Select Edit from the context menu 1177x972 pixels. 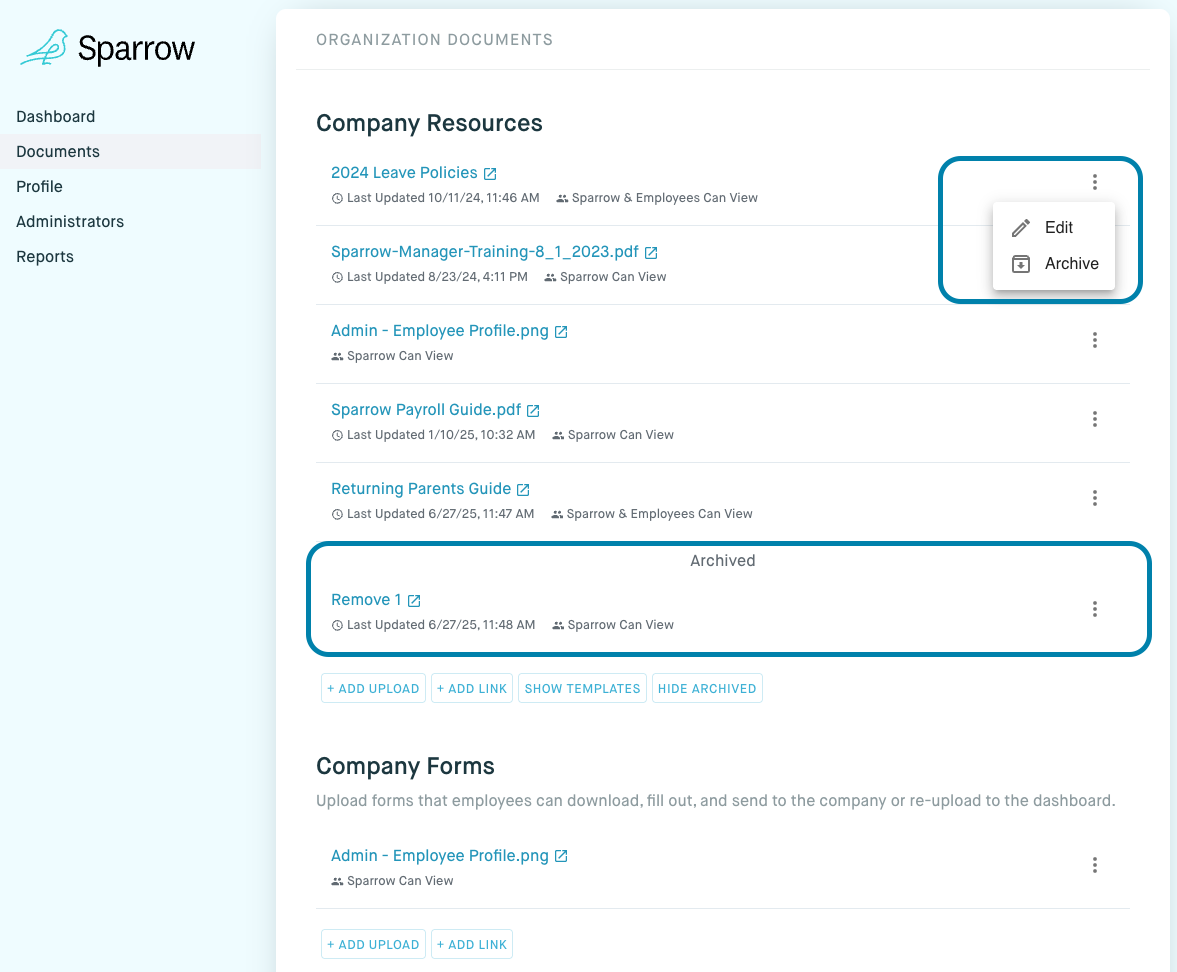pos(1058,228)
